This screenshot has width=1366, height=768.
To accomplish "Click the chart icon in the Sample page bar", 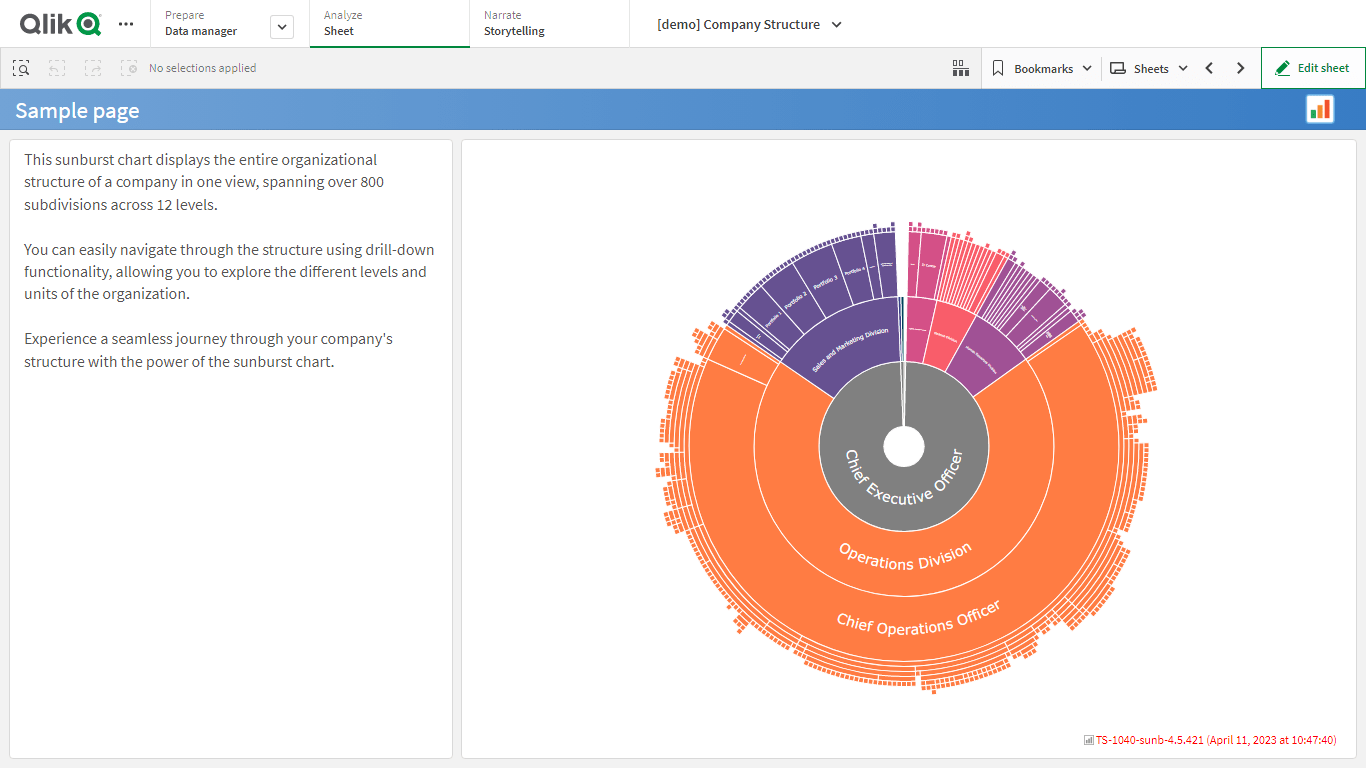I will click(x=1319, y=108).
